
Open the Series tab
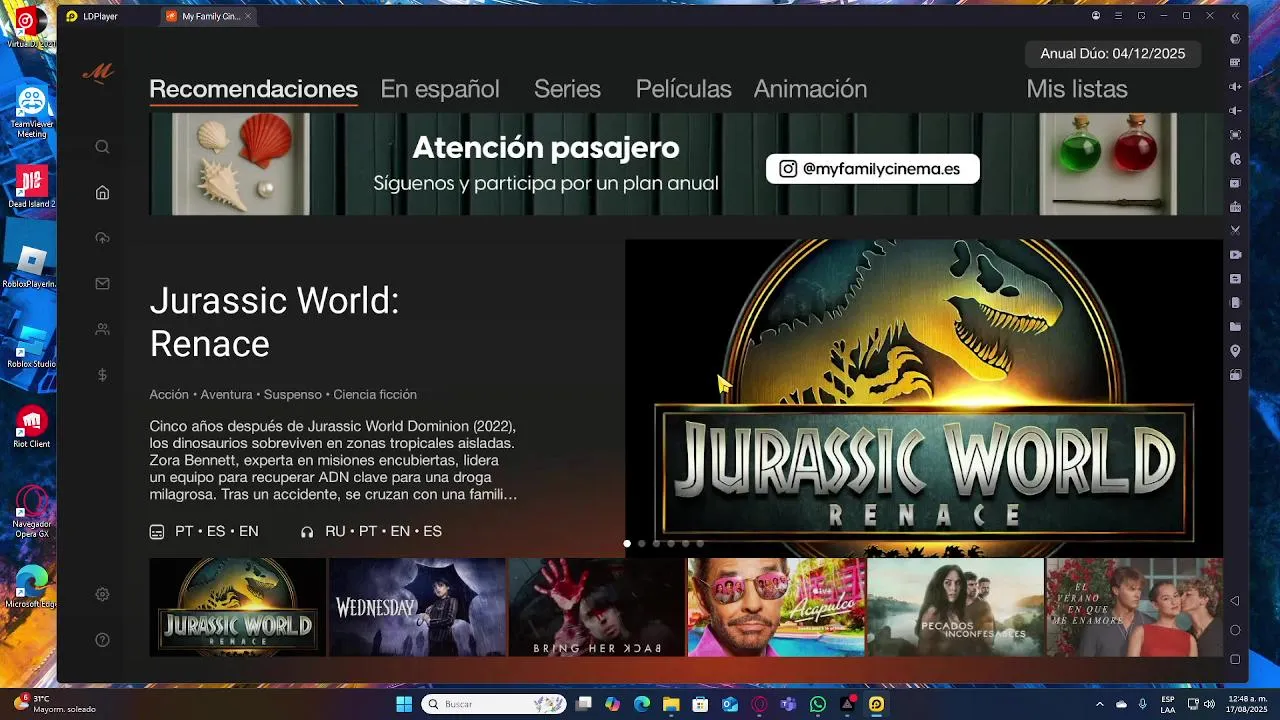(x=567, y=89)
